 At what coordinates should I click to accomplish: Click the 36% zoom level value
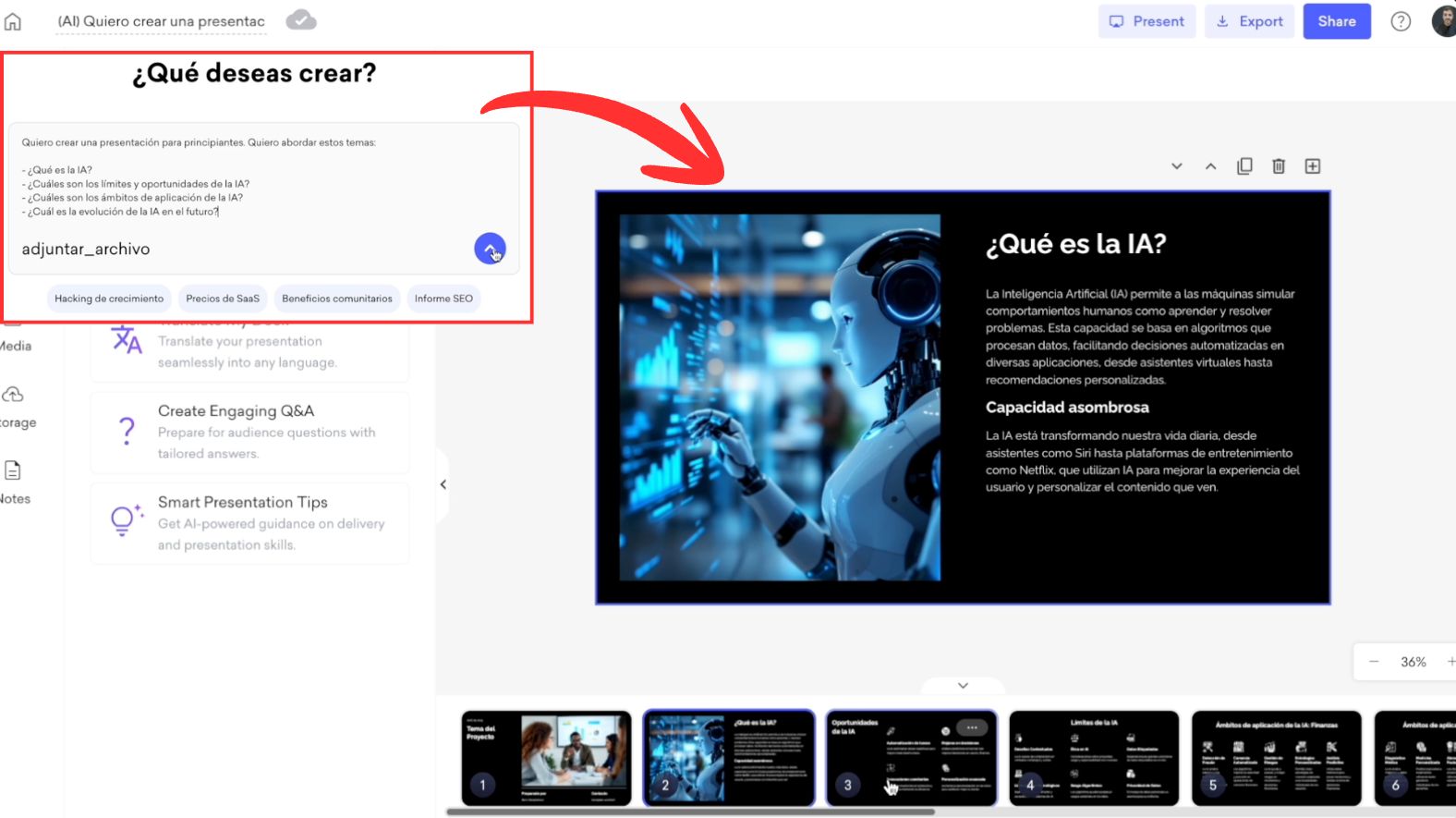[x=1413, y=662]
